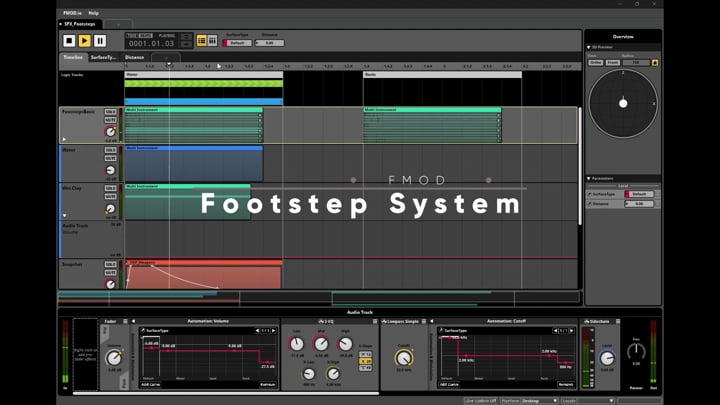Solo the Wet Clay track
Screen dimensions: 720x405
click(110, 188)
